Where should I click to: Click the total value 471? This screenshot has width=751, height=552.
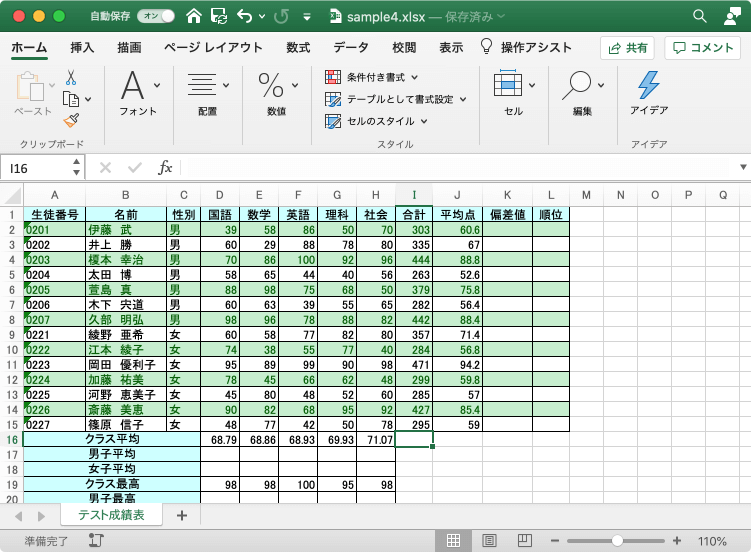pyautogui.click(x=414, y=365)
